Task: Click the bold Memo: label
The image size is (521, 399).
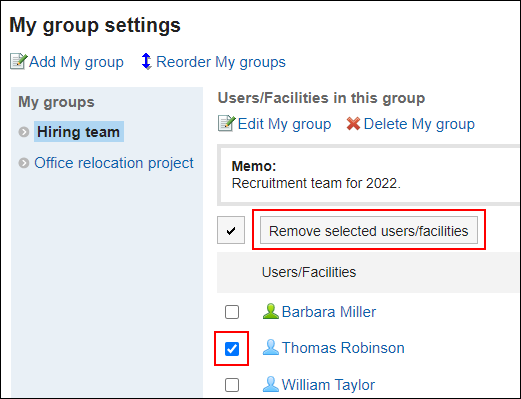Action: 254,166
